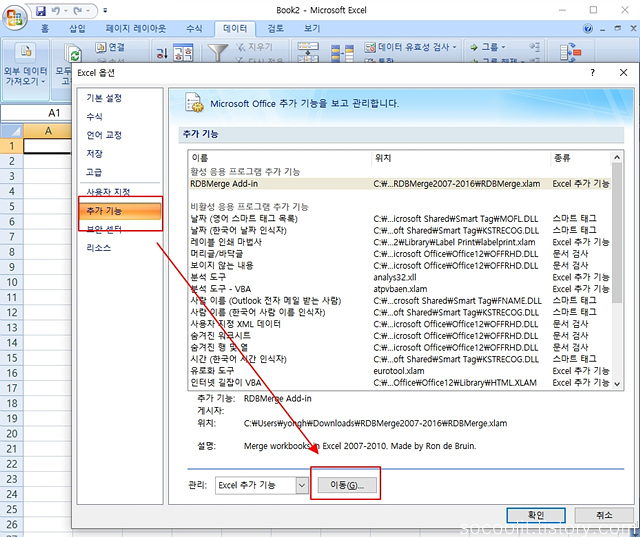Open the 검토 ribbon tab
Screen dimensions: 640x537
click(276, 29)
